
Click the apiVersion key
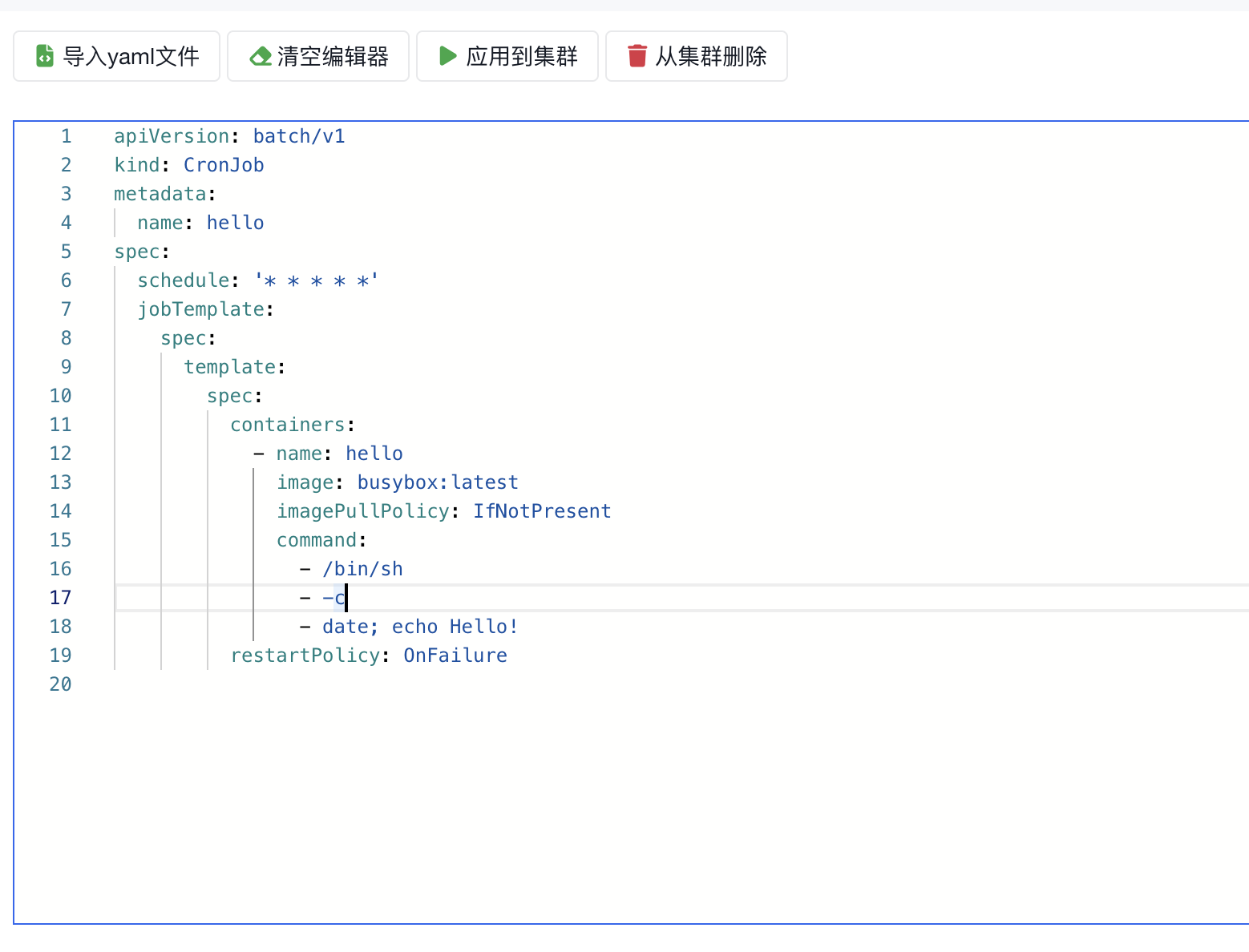(x=172, y=136)
